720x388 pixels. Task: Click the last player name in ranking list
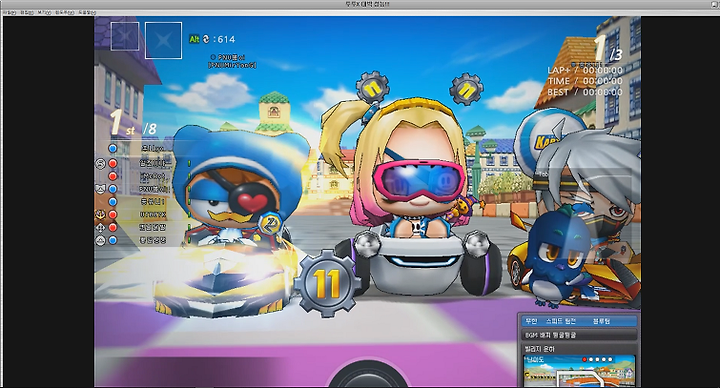point(153,240)
